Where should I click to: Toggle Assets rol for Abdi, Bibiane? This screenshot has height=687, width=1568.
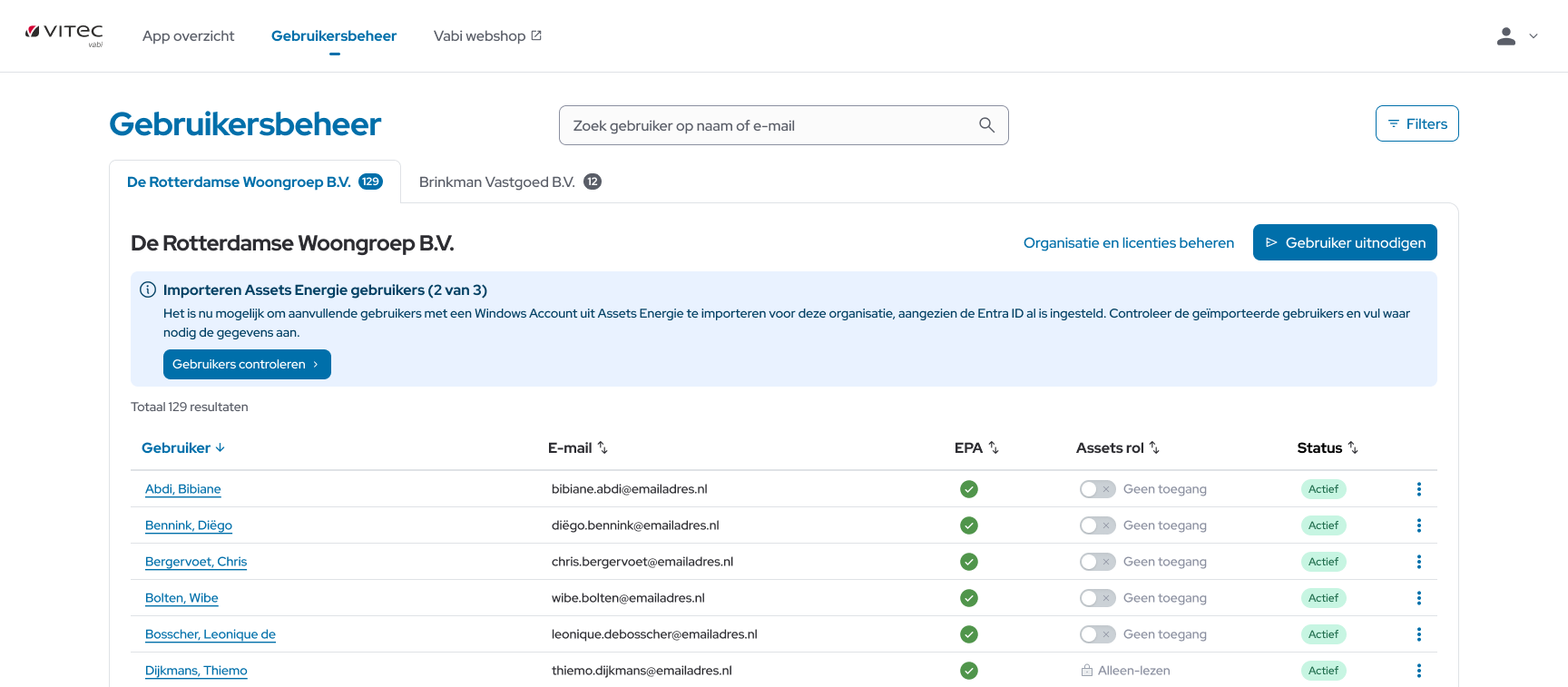[x=1096, y=489]
